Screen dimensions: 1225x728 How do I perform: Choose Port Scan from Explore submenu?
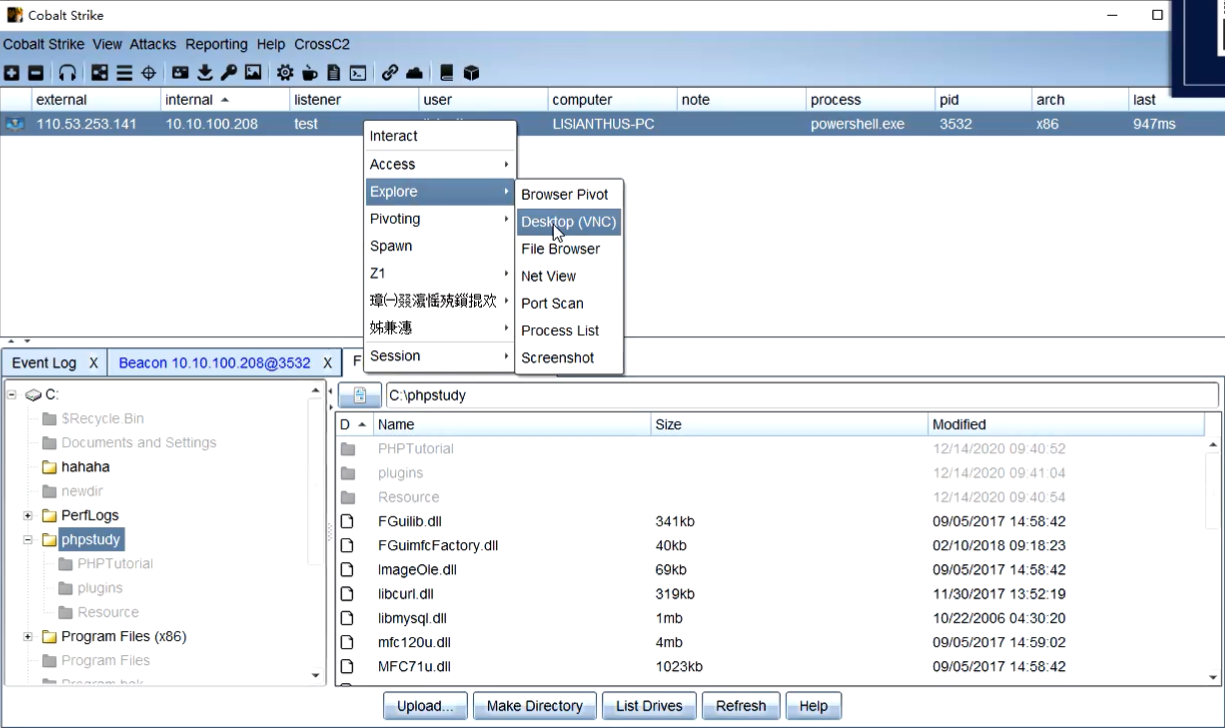coord(569,303)
